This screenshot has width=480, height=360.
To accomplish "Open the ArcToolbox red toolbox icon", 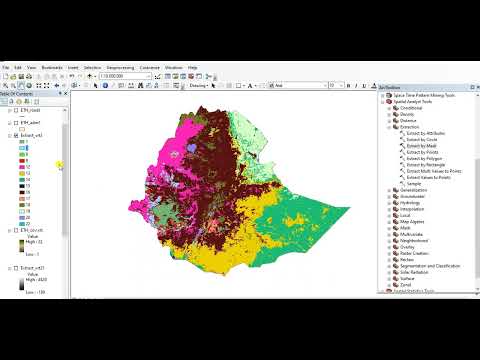I will [x=191, y=76].
